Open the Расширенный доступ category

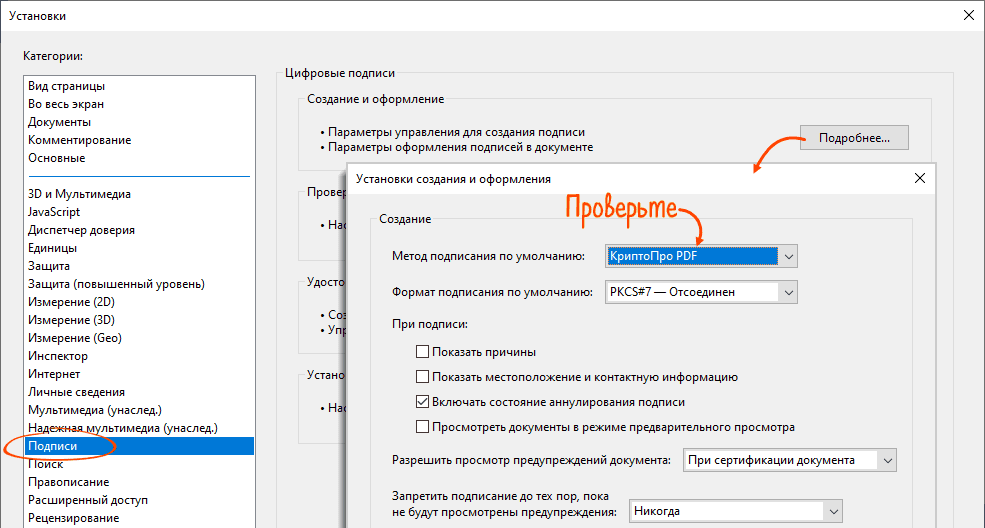[x=88, y=500]
